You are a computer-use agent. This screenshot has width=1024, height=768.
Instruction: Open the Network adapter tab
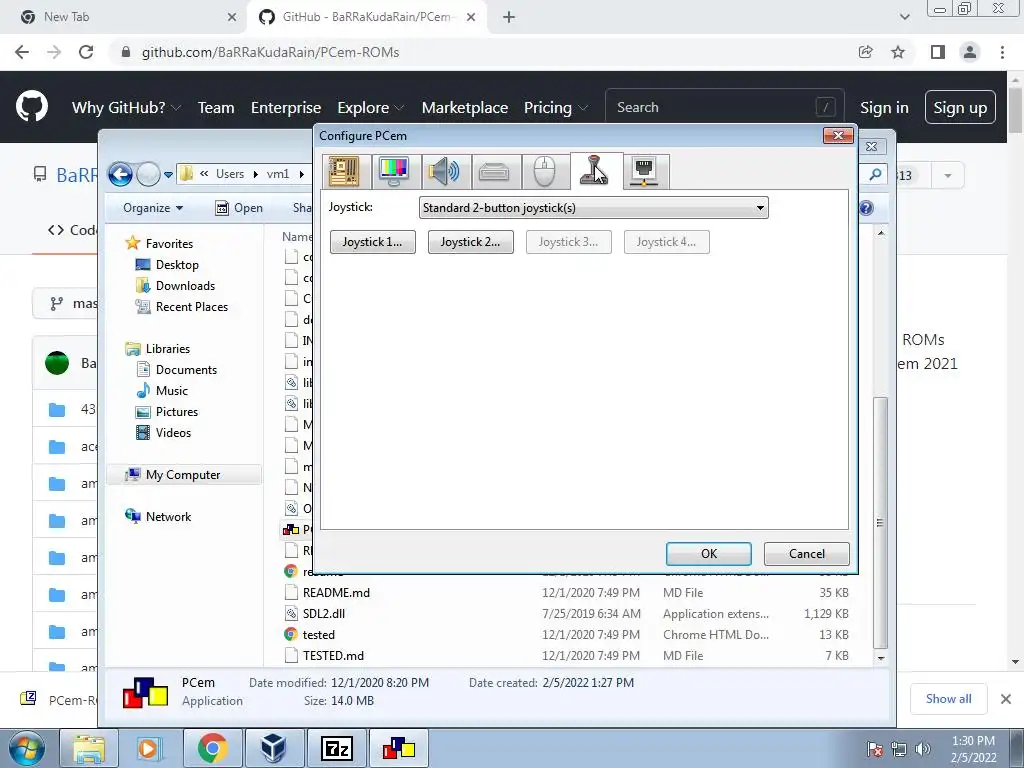pos(646,172)
